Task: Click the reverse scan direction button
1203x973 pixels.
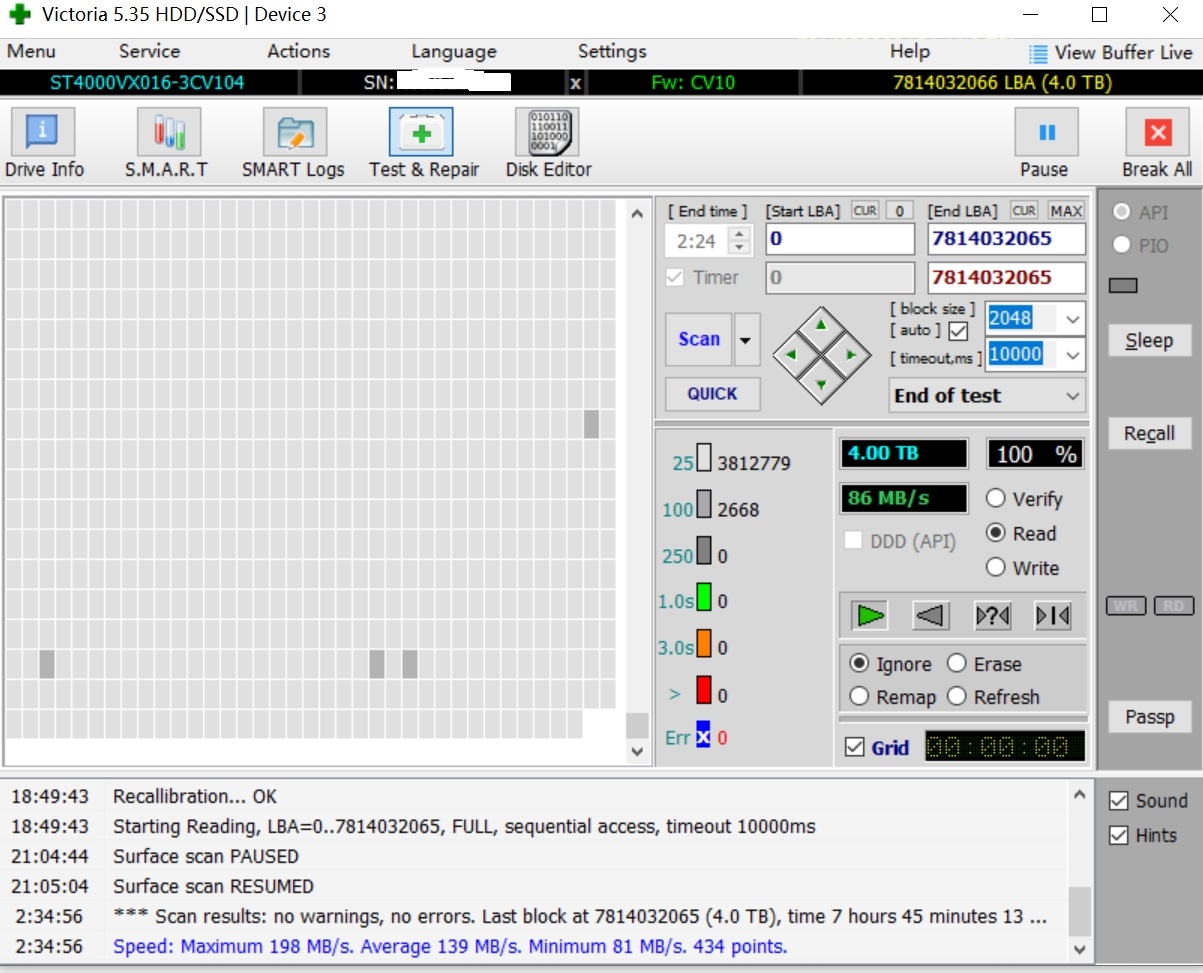Action: coord(931,616)
